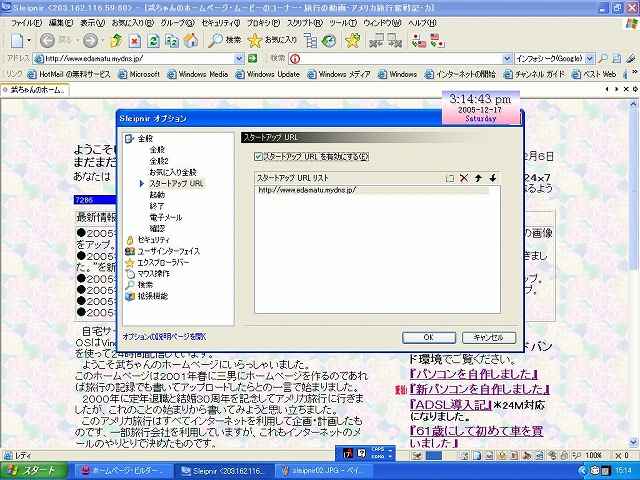
Task: Click the rightmost red script icon in the toolbar
Action: [x=438, y=41]
